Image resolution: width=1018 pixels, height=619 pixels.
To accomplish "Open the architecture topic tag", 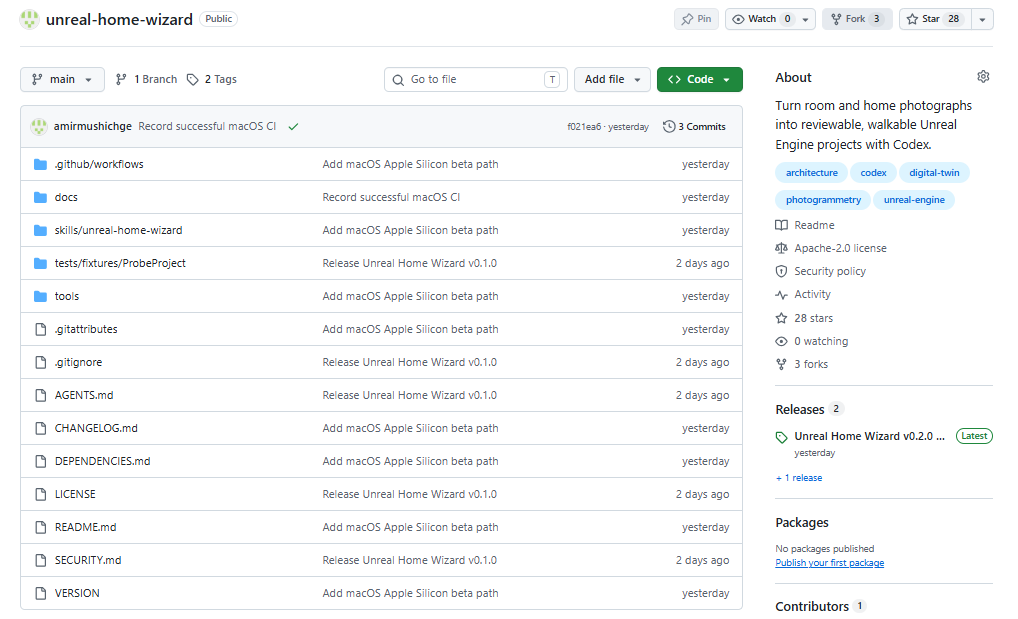I will pos(812,173).
